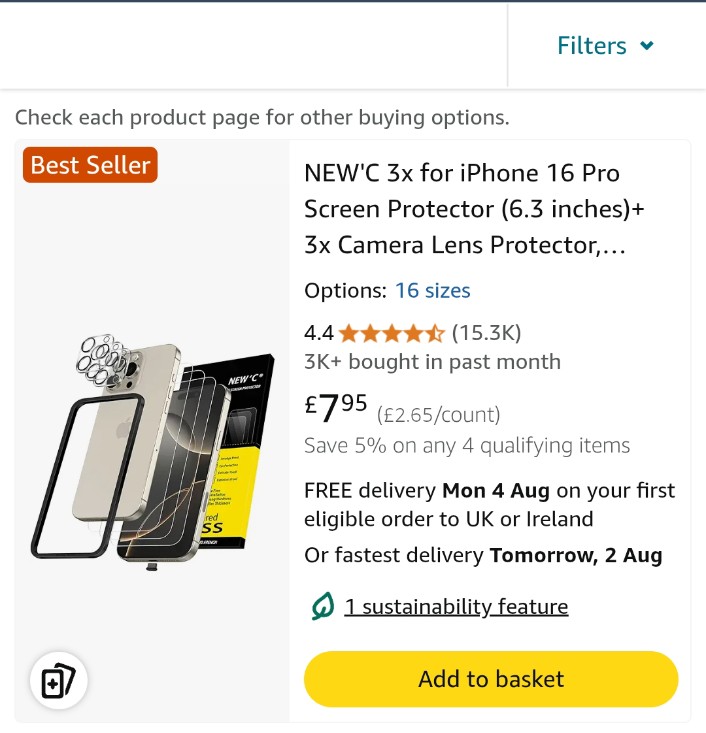The height and width of the screenshot is (733, 706).
Task: Tap the Best Seller badge
Action: coord(90,165)
